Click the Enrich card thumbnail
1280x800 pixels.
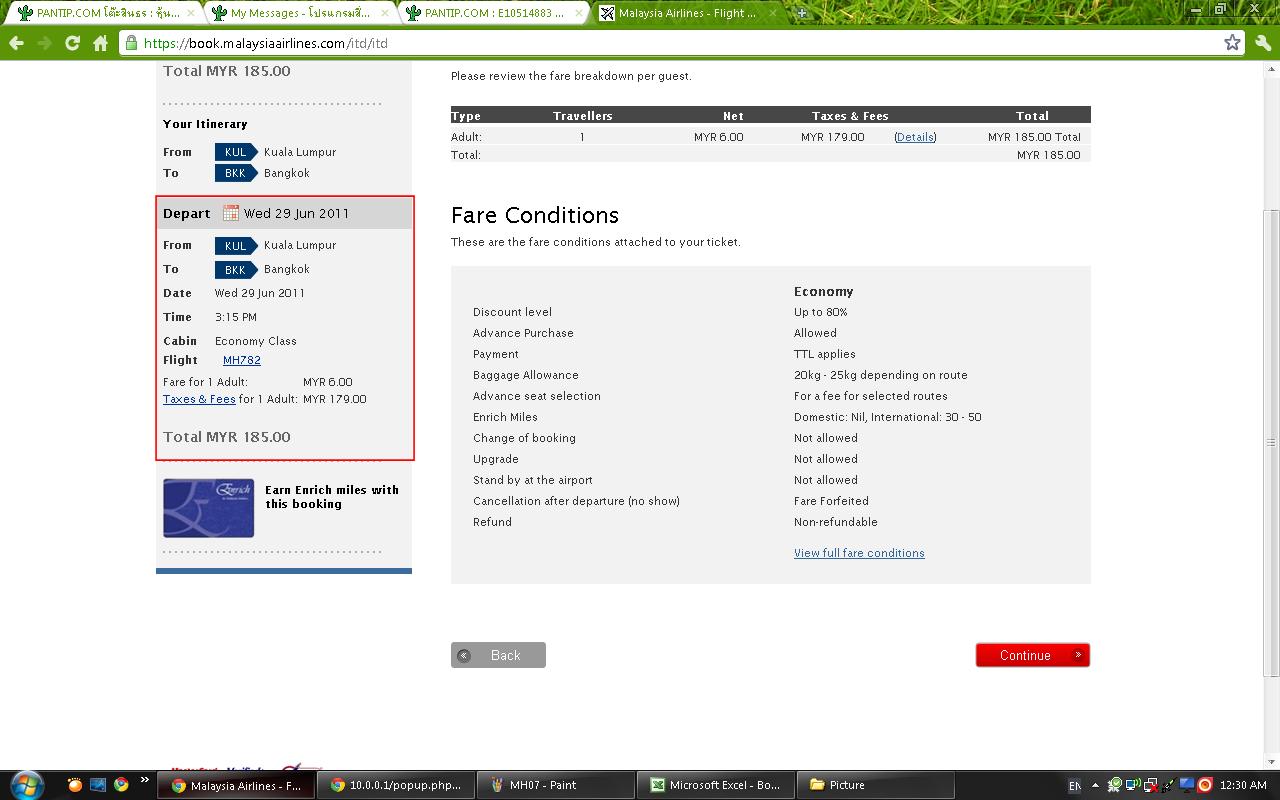[x=208, y=508]
